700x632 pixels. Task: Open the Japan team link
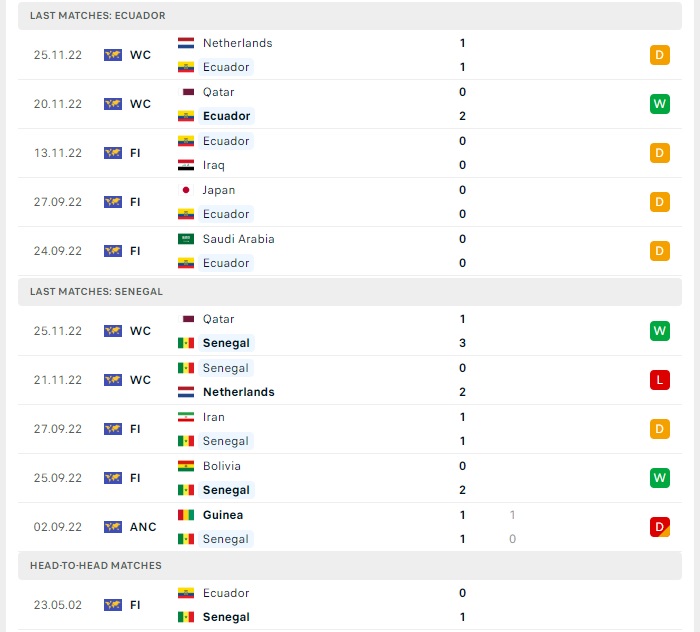click(x=219, y=190)
